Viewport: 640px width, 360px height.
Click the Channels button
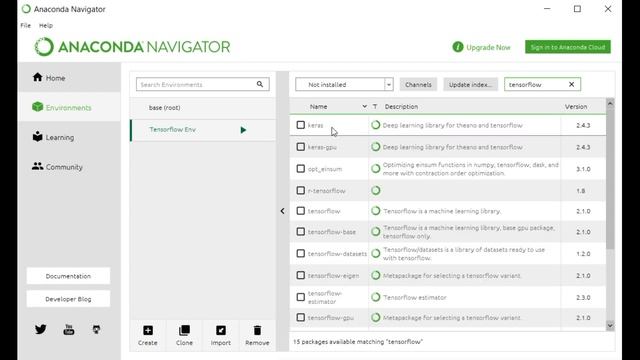(x=418, y=84)
